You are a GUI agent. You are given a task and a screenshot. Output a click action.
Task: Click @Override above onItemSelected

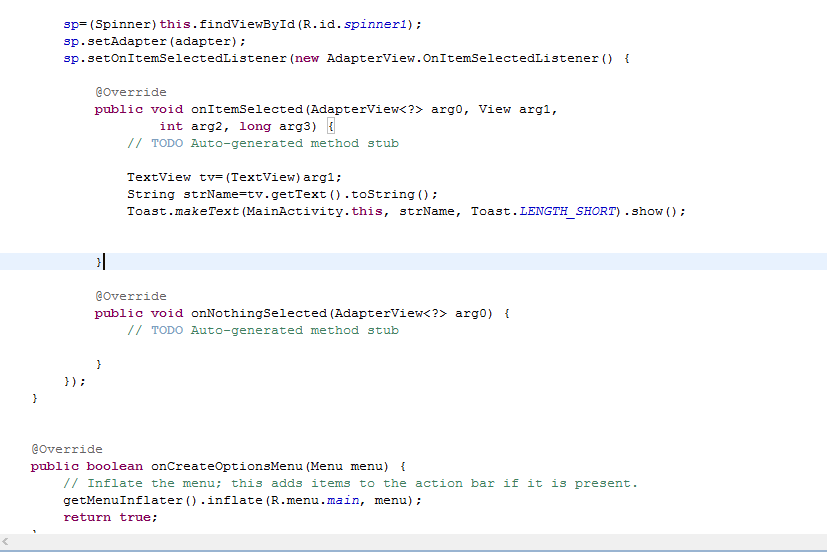click(x=131, y=92)
